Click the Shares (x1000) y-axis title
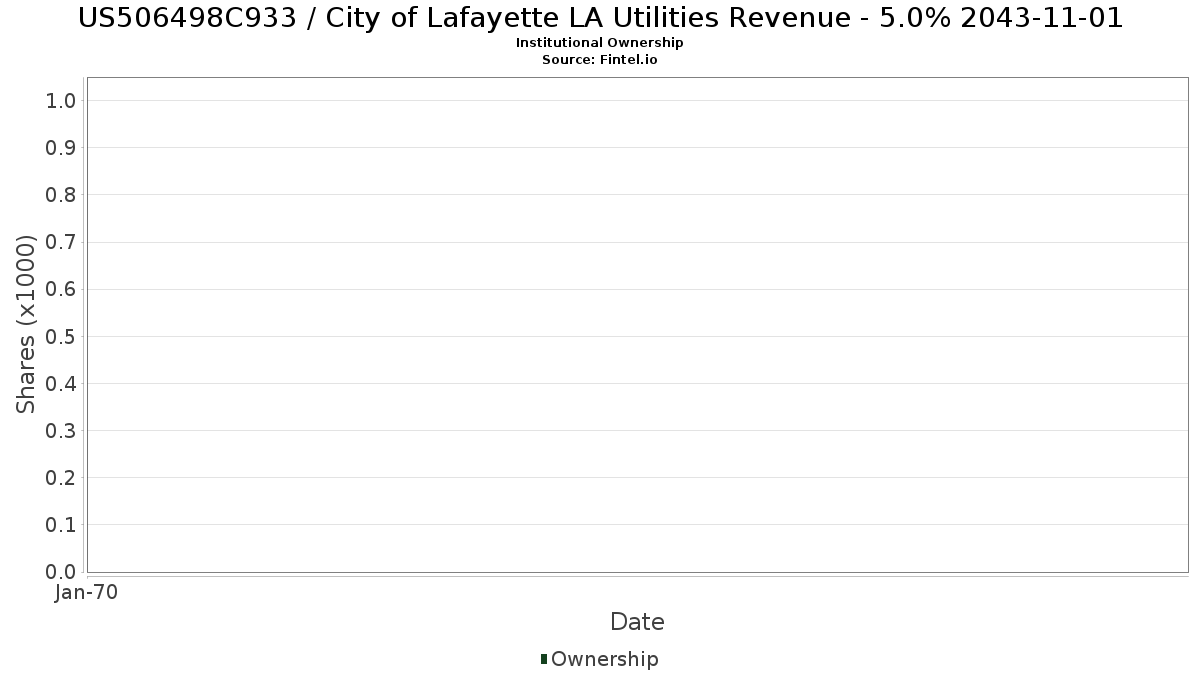1200x675 pixels. pos(26,324)
